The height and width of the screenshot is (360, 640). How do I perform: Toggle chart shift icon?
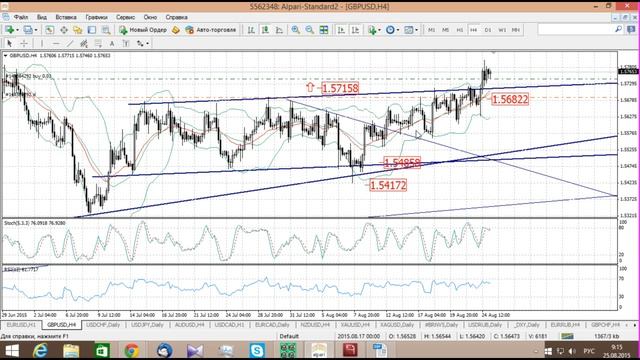click(355, 30)
